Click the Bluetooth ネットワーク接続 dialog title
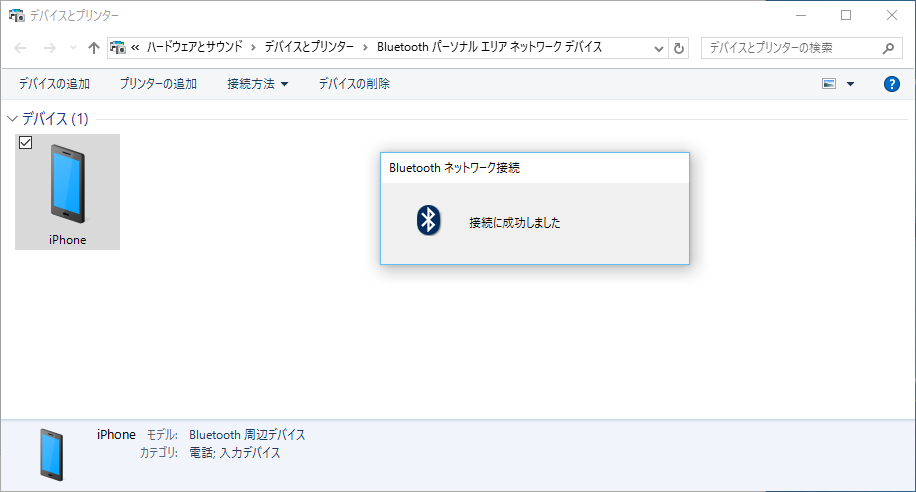This screenshot has width=916, height=492. point(454,168)
